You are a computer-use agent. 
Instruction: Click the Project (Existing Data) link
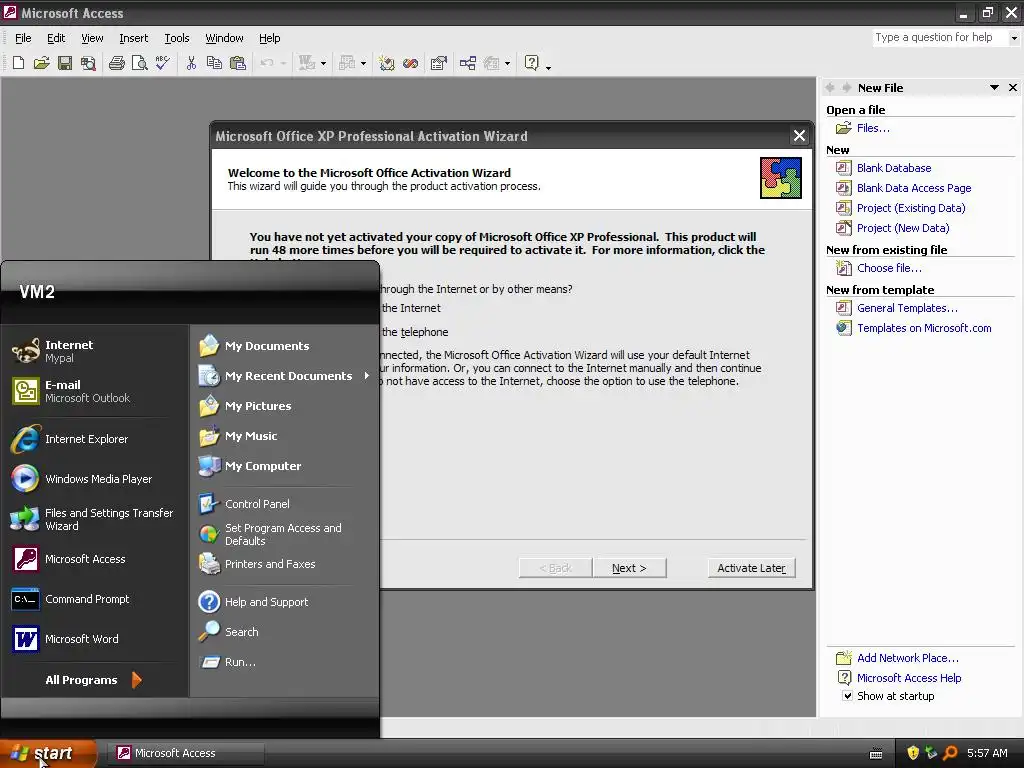click(910, 208)
